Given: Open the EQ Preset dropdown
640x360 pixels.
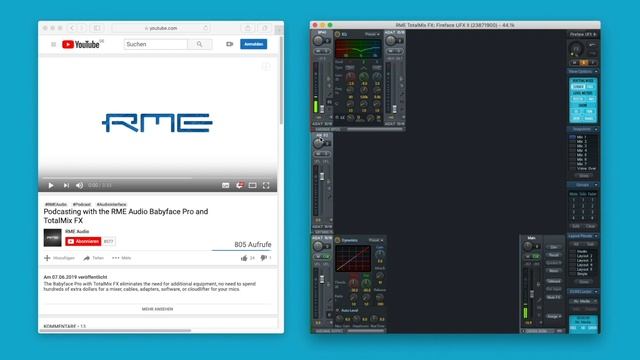Looking at the screenshot, I should tap(372, 34).
